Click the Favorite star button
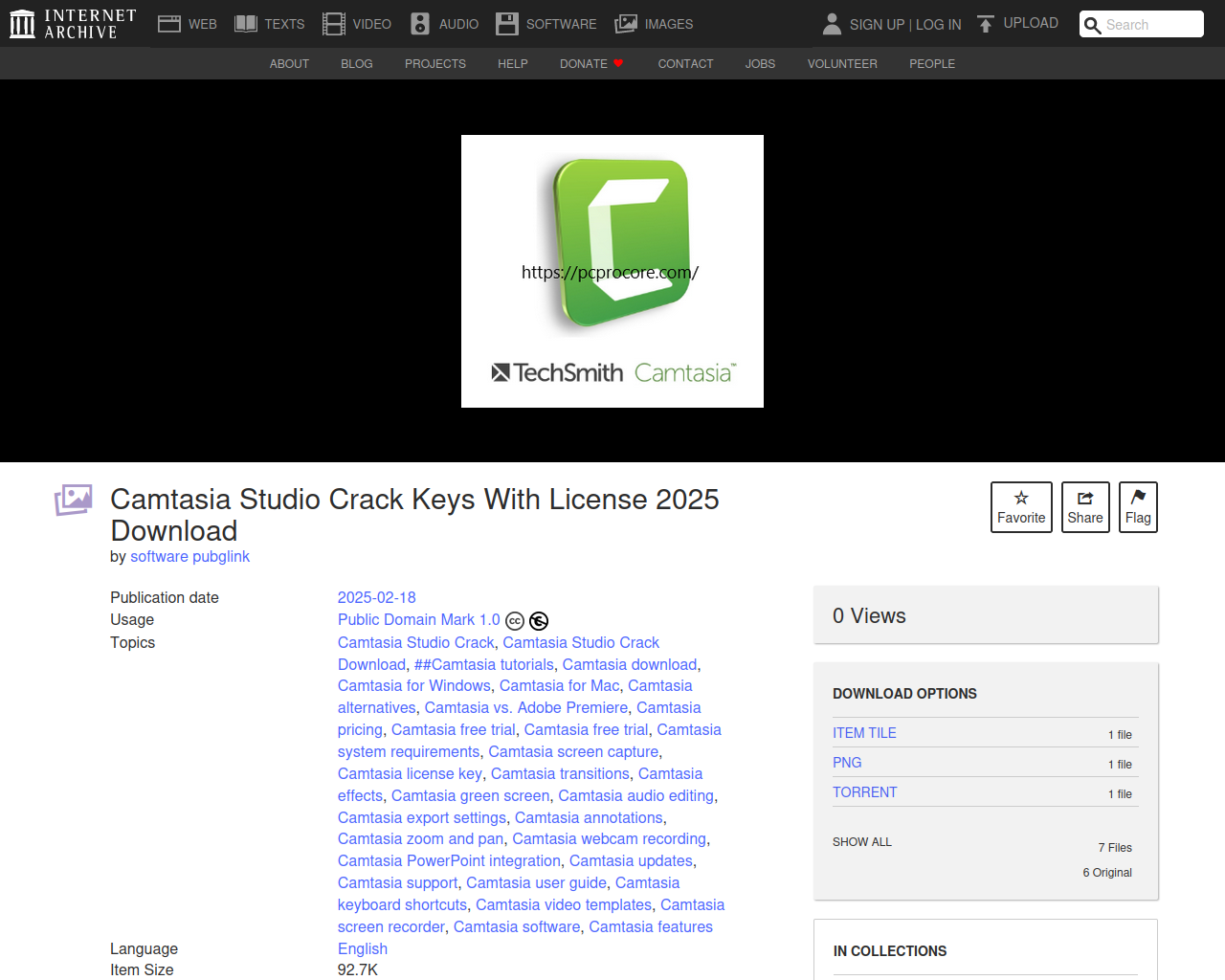 click(1021, 507)
